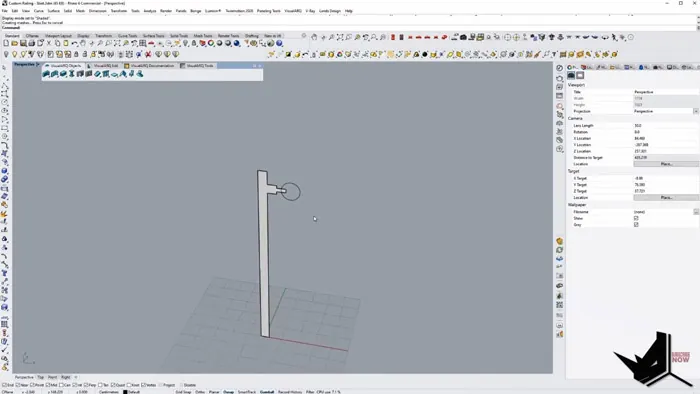This screenshot has width=700, height=394.
Task: Click the Open file folder icon
Action: coord(14,43)
